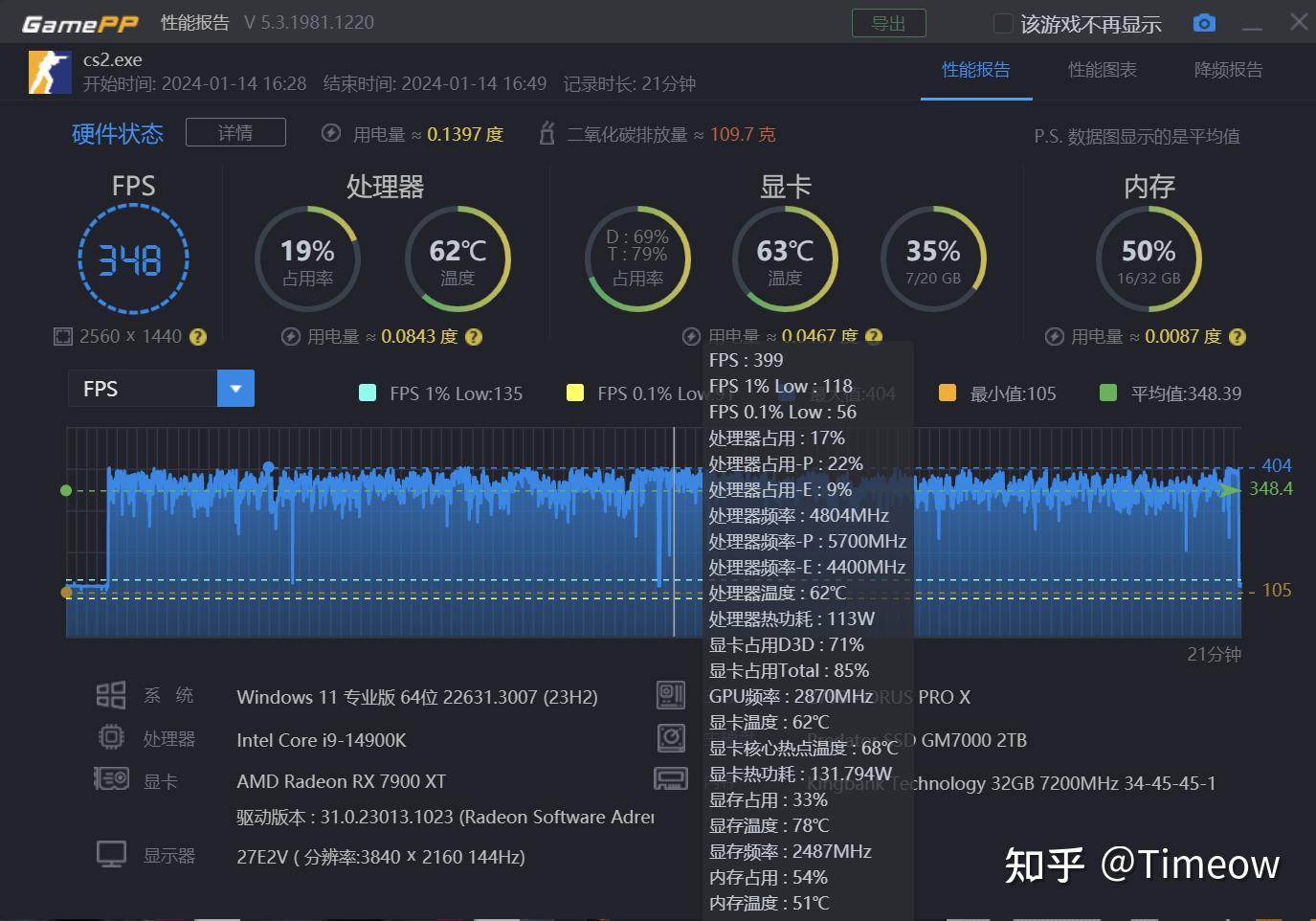This screenshot has width=1316, height=921.
Task: Click the power icon under memory section
Action: point(1055,337)
